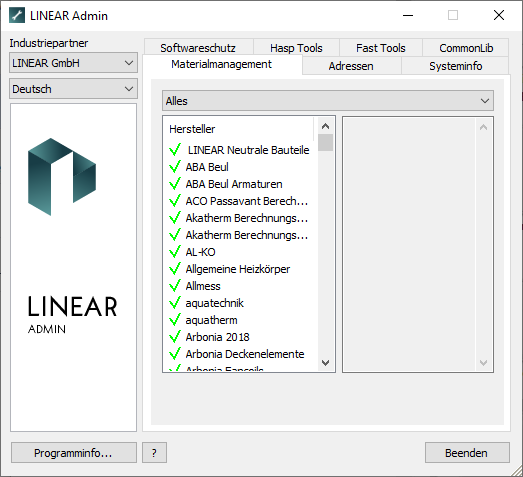Click the manufacturer list scrollbar thumb

click(x=326, y=143)
